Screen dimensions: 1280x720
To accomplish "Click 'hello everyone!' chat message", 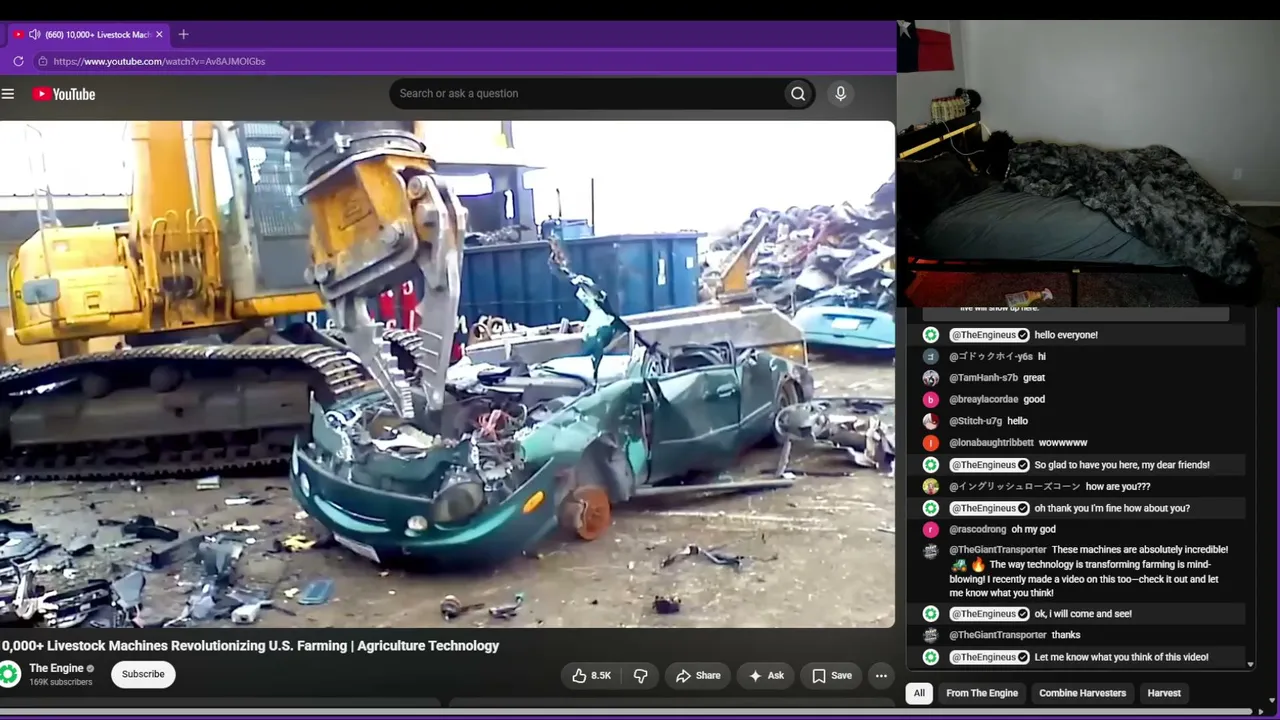I will [x=1066, y=335].
